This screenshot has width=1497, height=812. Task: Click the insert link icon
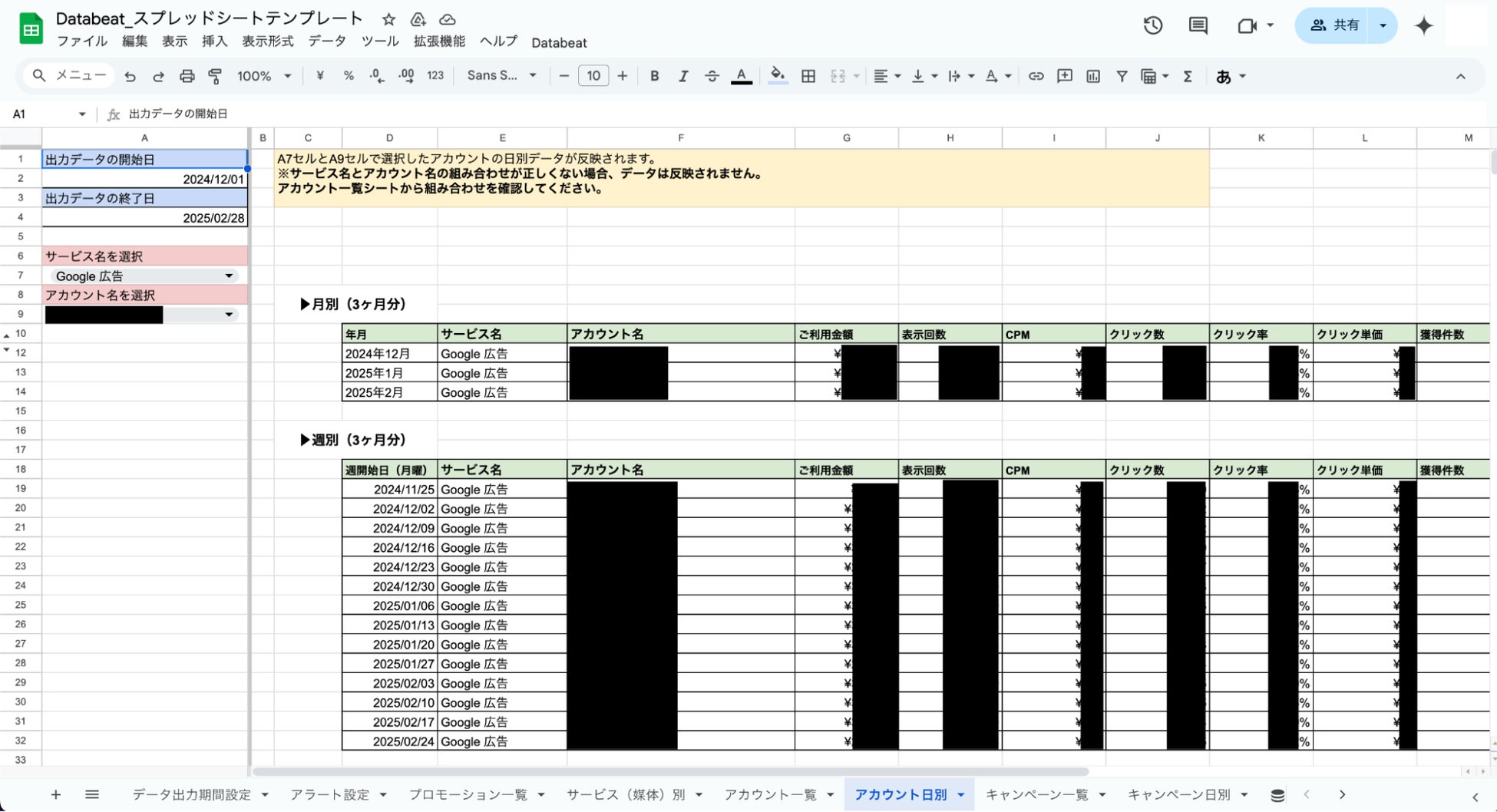click(1036, 76)
